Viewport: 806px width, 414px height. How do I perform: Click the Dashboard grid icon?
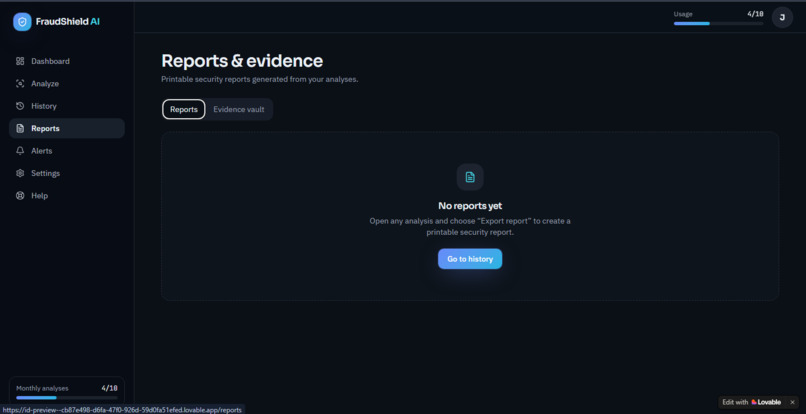click(20, 61)
